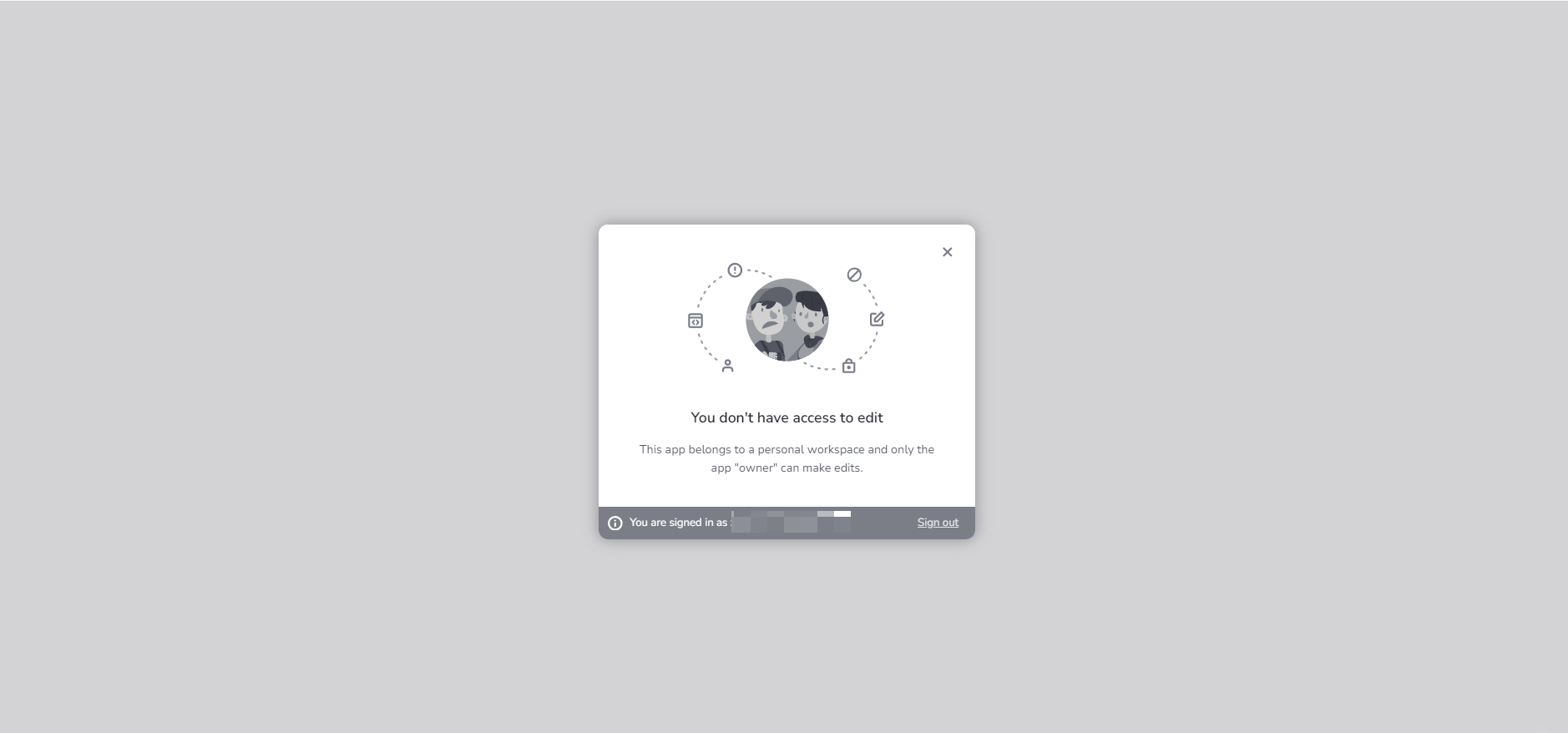Viewport: 1568px width, 733px height.
Task: Click the person user icon
Action: [727, 366]
